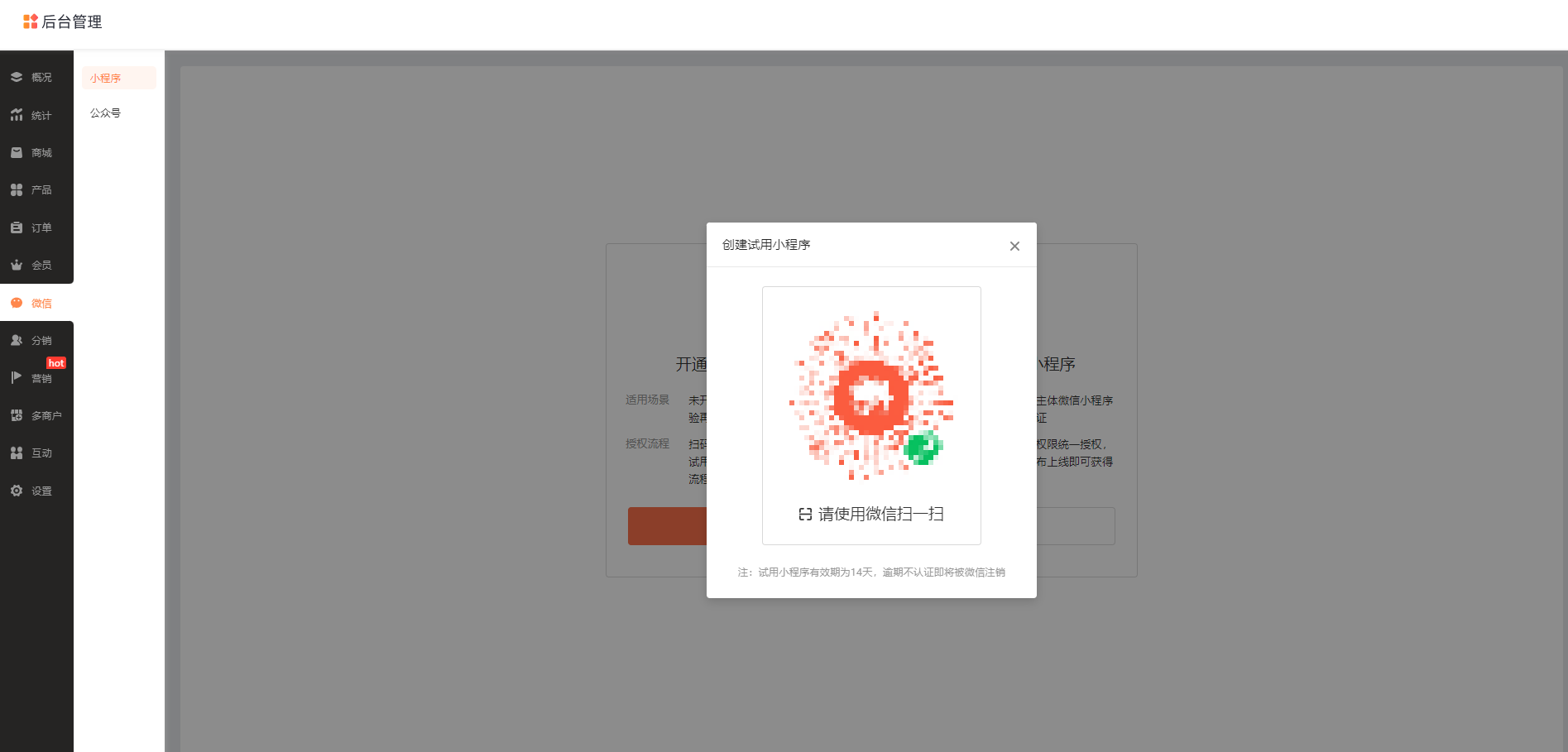1568x752 pixels.
Task: Switch to the 小程序 submenu item
Action: 119,78
